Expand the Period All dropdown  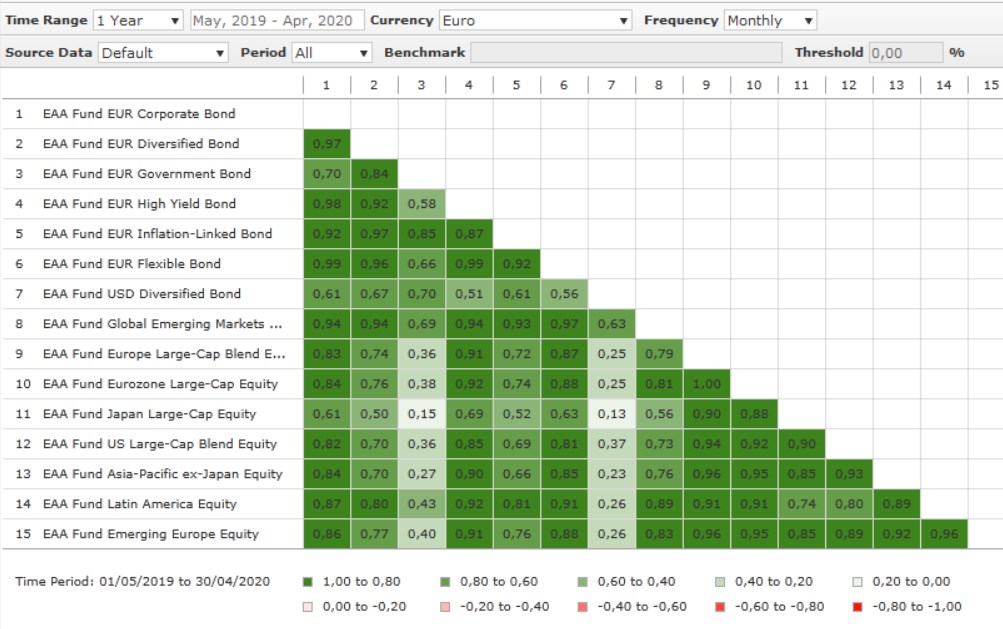tap(332, 52)
